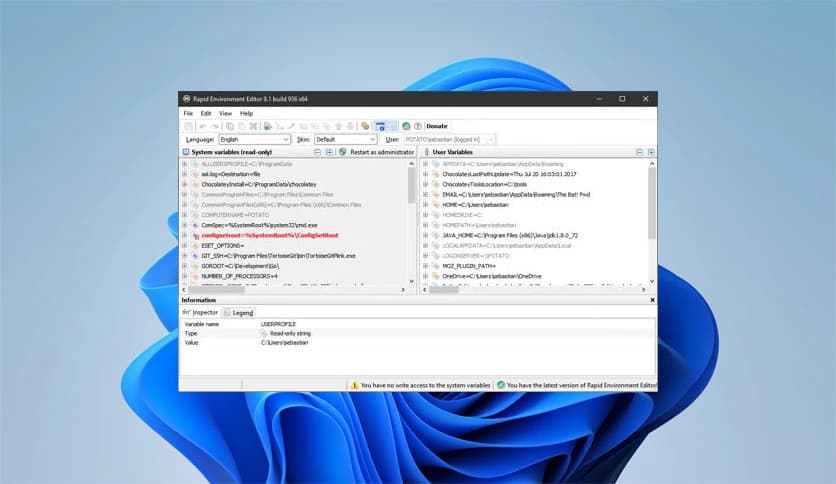Image resolution: width=836 pixels, height=484 pixels.
Task: Select the red configsetroot variable row
Action: (x=270, y=236)
